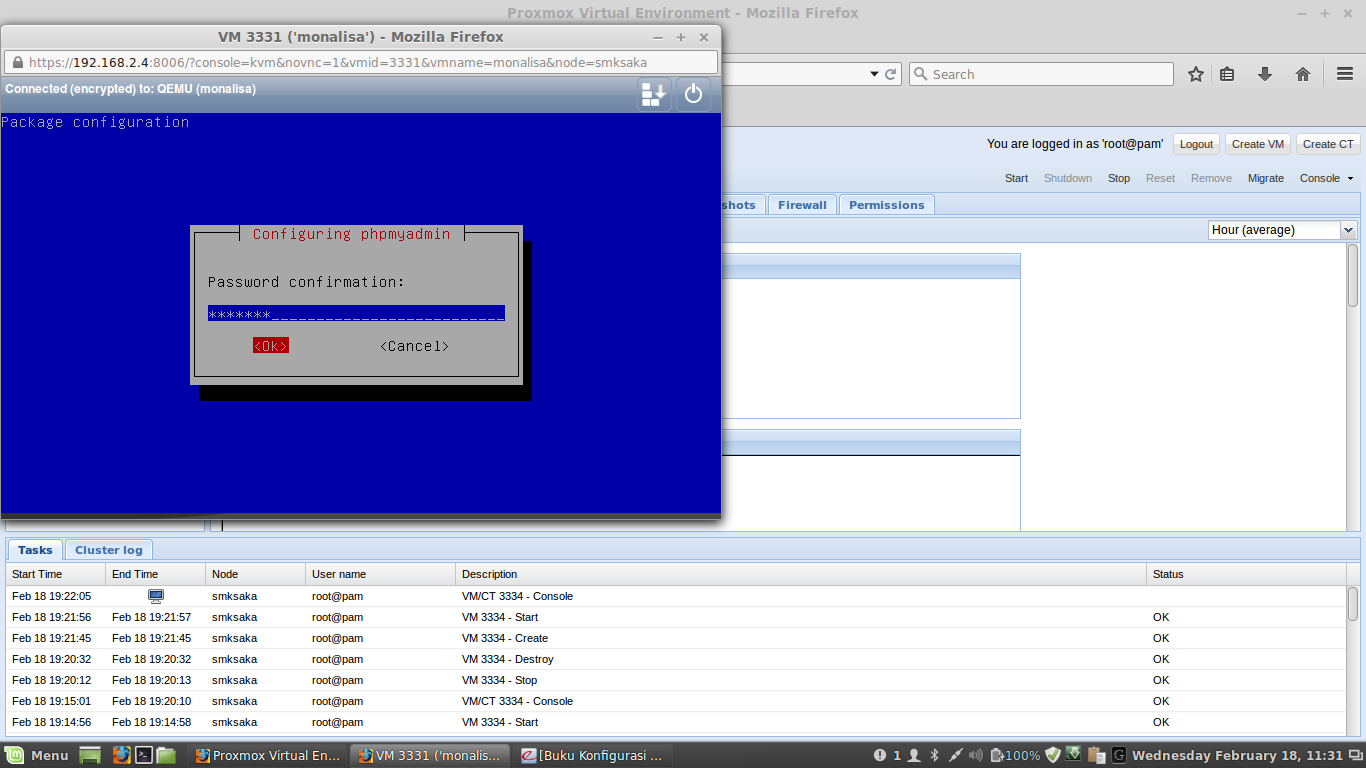Switch to the Permissions tab

tap(887, 205)
